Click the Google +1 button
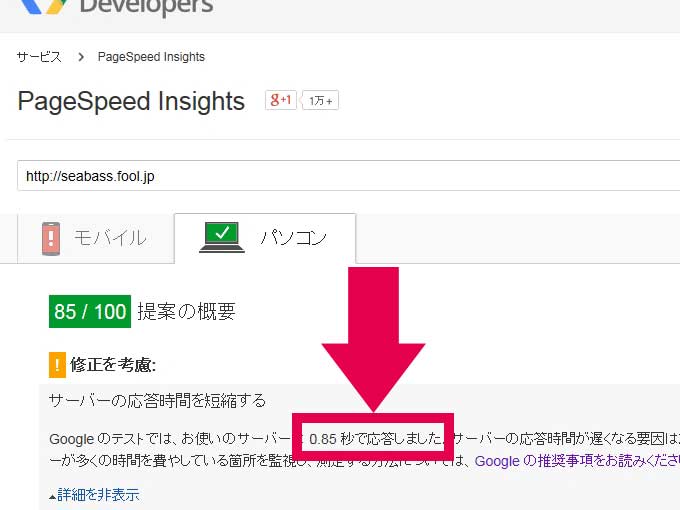The width and height of the screenshot is (680, 510). [281, 100]
